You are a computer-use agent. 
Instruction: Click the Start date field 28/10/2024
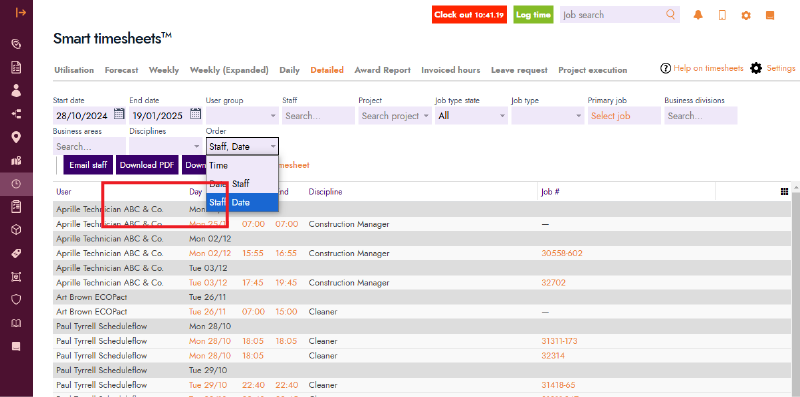coord(83,116)
